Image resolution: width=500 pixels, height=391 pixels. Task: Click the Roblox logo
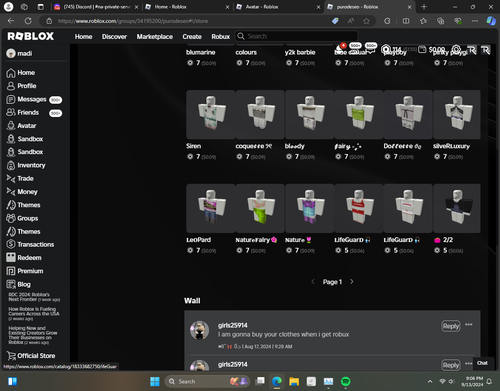[x=31, y=36]
